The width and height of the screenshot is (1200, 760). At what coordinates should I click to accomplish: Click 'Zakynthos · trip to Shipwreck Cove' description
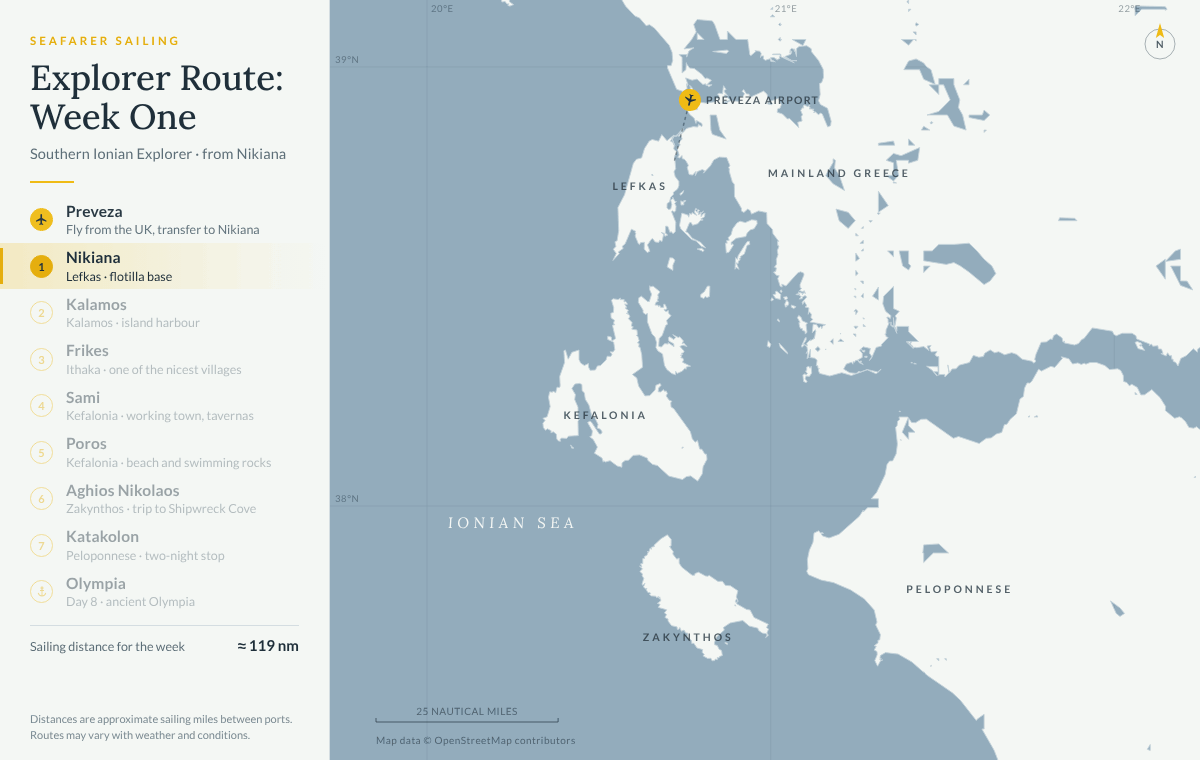[161, 509]
